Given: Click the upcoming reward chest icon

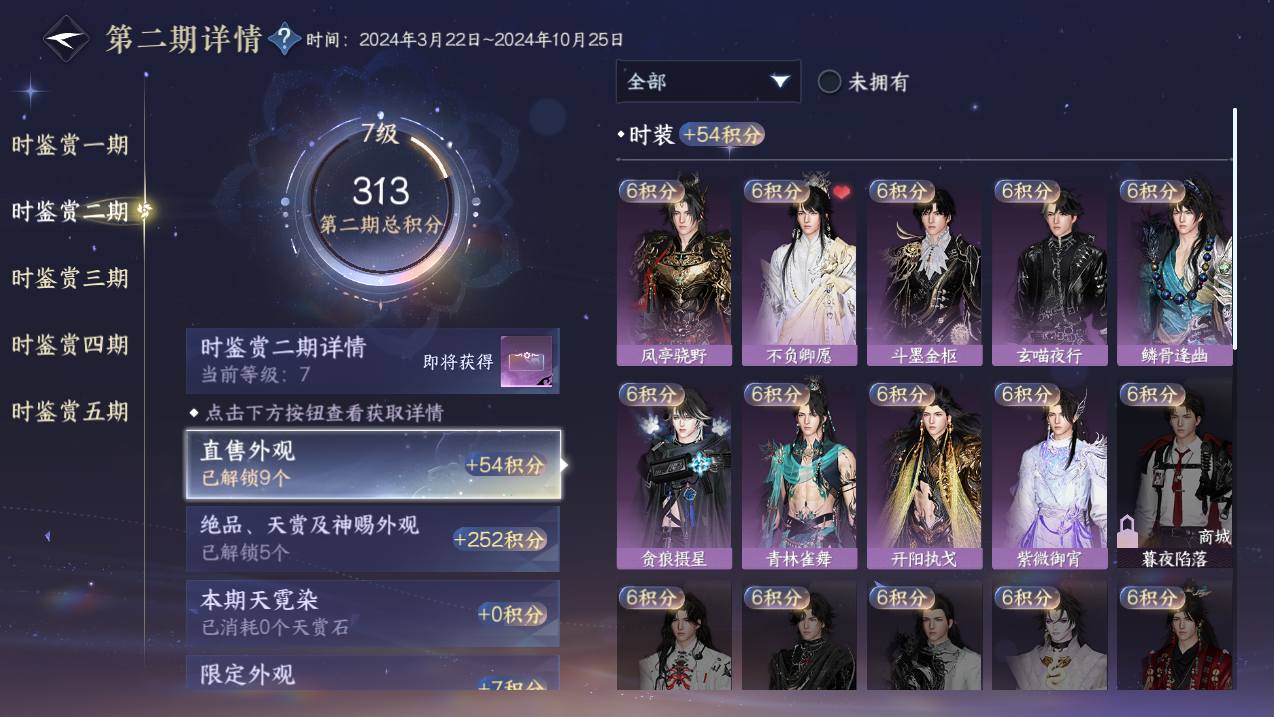Looking at the screenshot, I should (x=526, y=361).
